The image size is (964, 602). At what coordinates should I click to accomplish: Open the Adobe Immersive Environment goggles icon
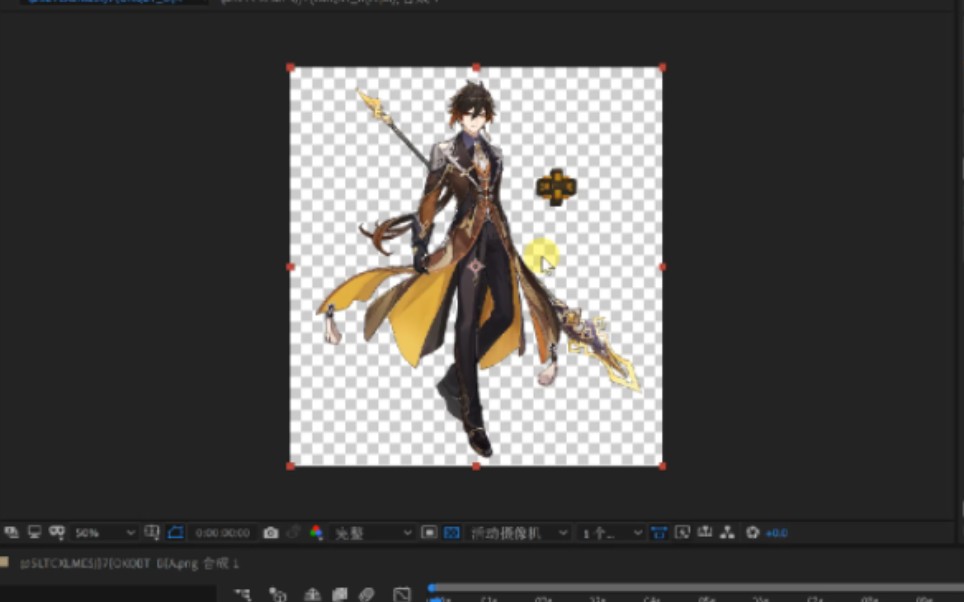pos(57,532)
